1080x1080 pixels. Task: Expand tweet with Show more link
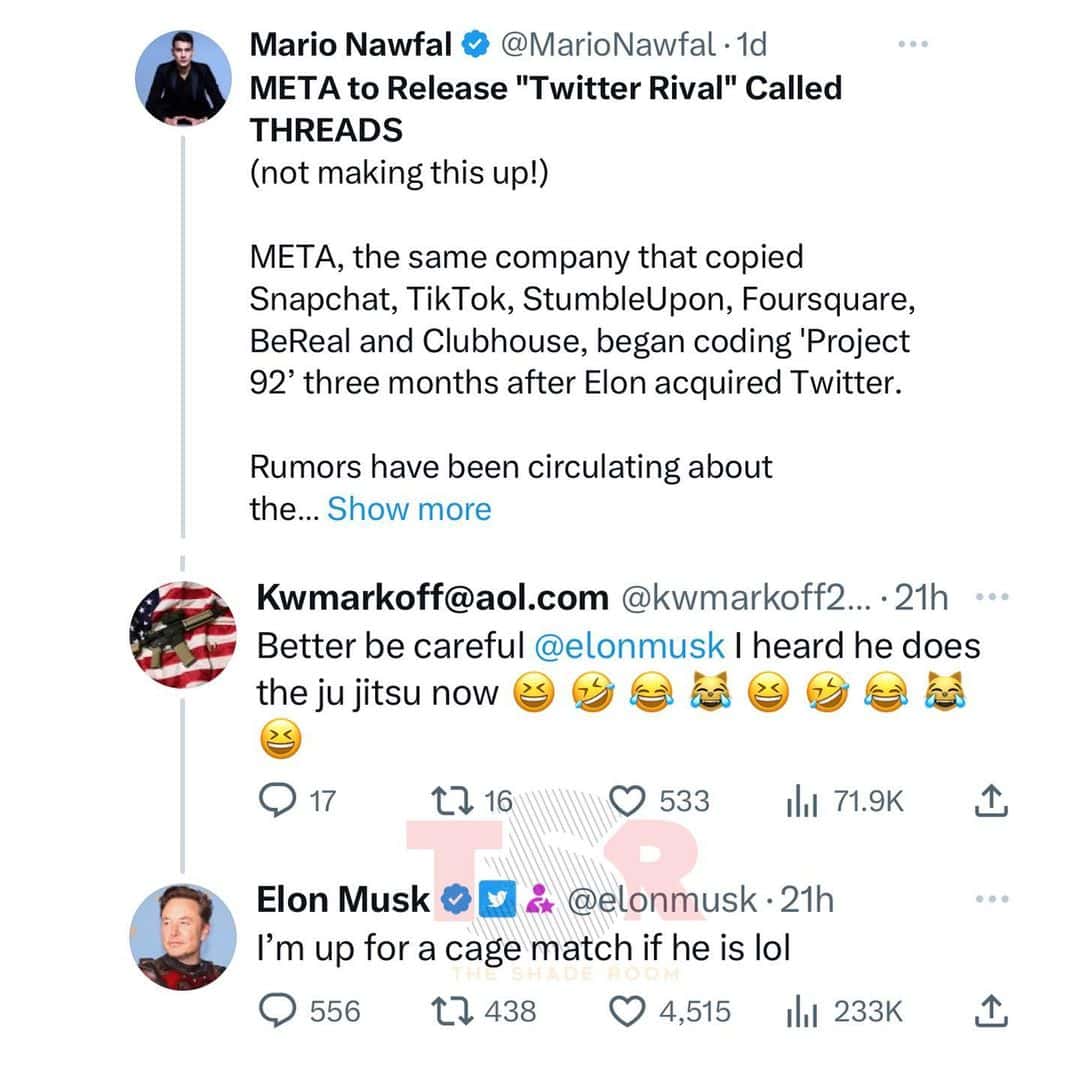(x=409, y=509)
